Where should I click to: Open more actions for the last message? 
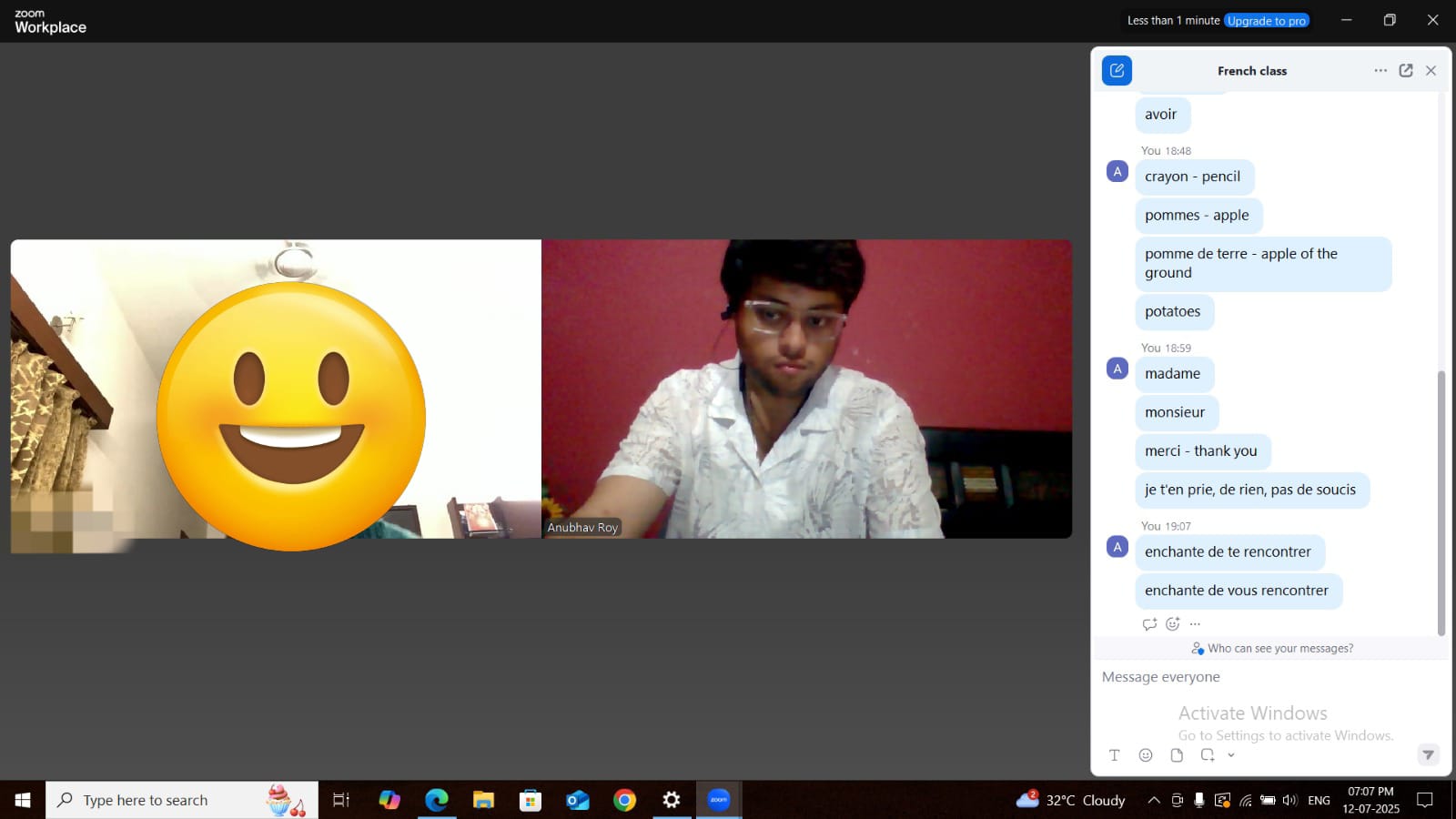[x=1195, y=624]
